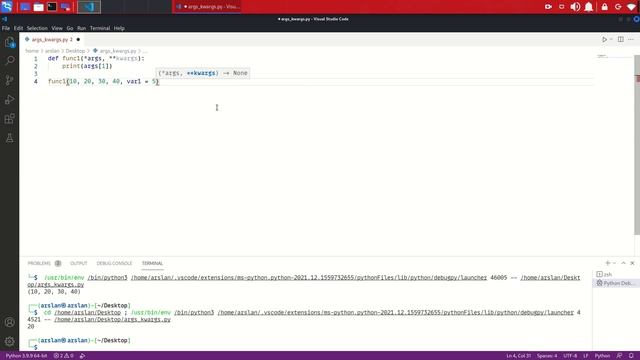
Task: Click Python 3.9.9 64-bit interpreter in status bar
Action: coord(27,356)
